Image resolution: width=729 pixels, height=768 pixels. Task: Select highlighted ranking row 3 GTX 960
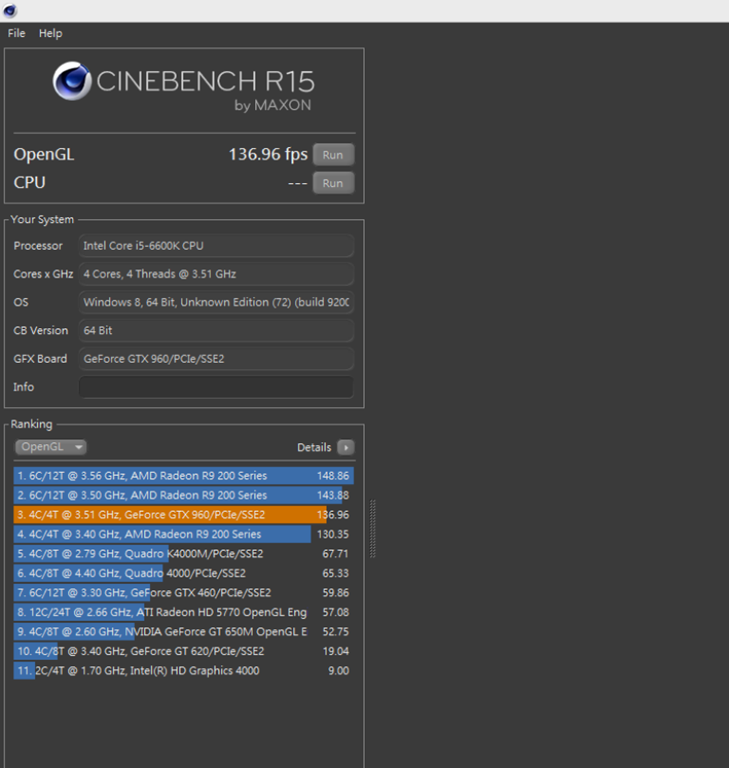click(184, 515)
